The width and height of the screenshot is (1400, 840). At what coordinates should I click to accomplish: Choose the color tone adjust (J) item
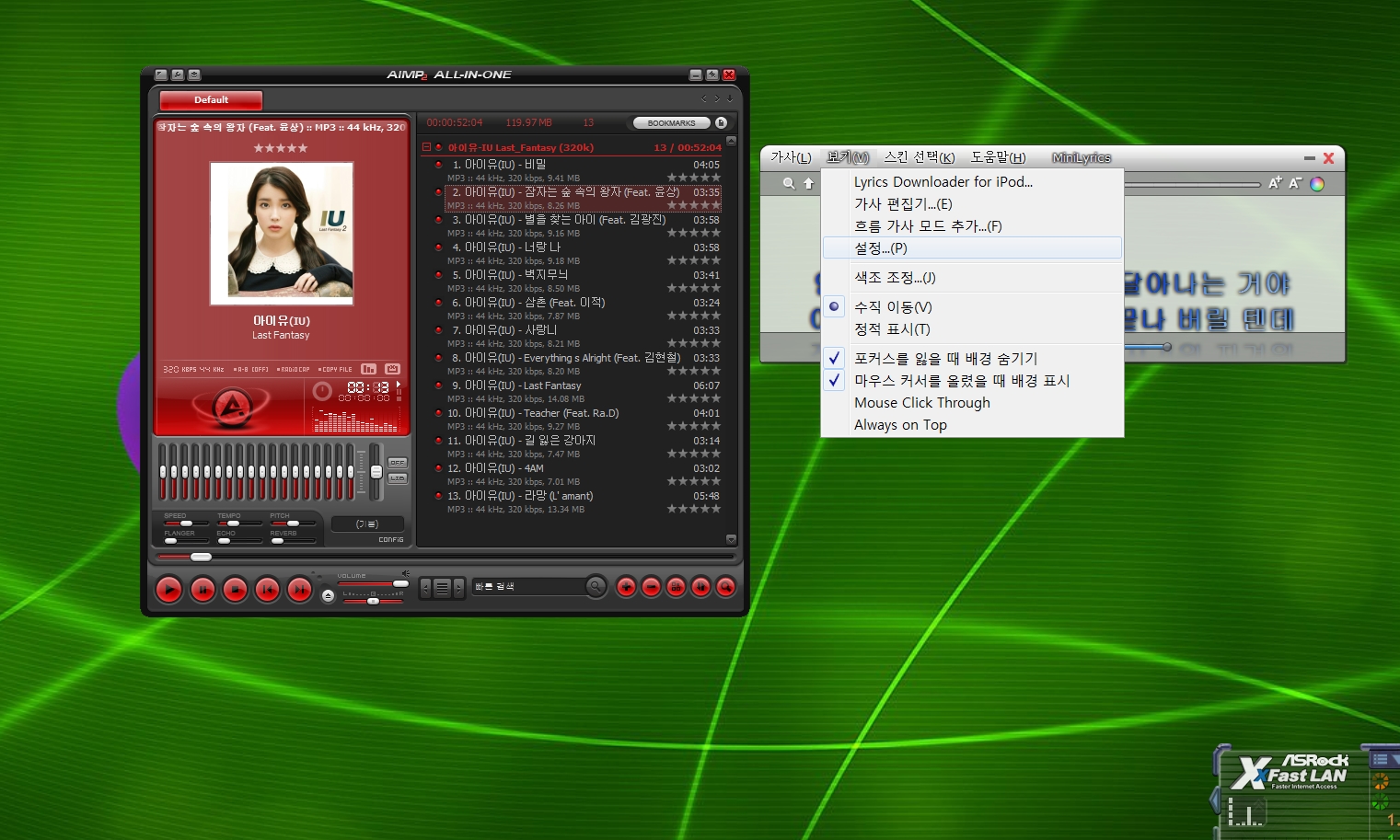click(x=972, y=277)
